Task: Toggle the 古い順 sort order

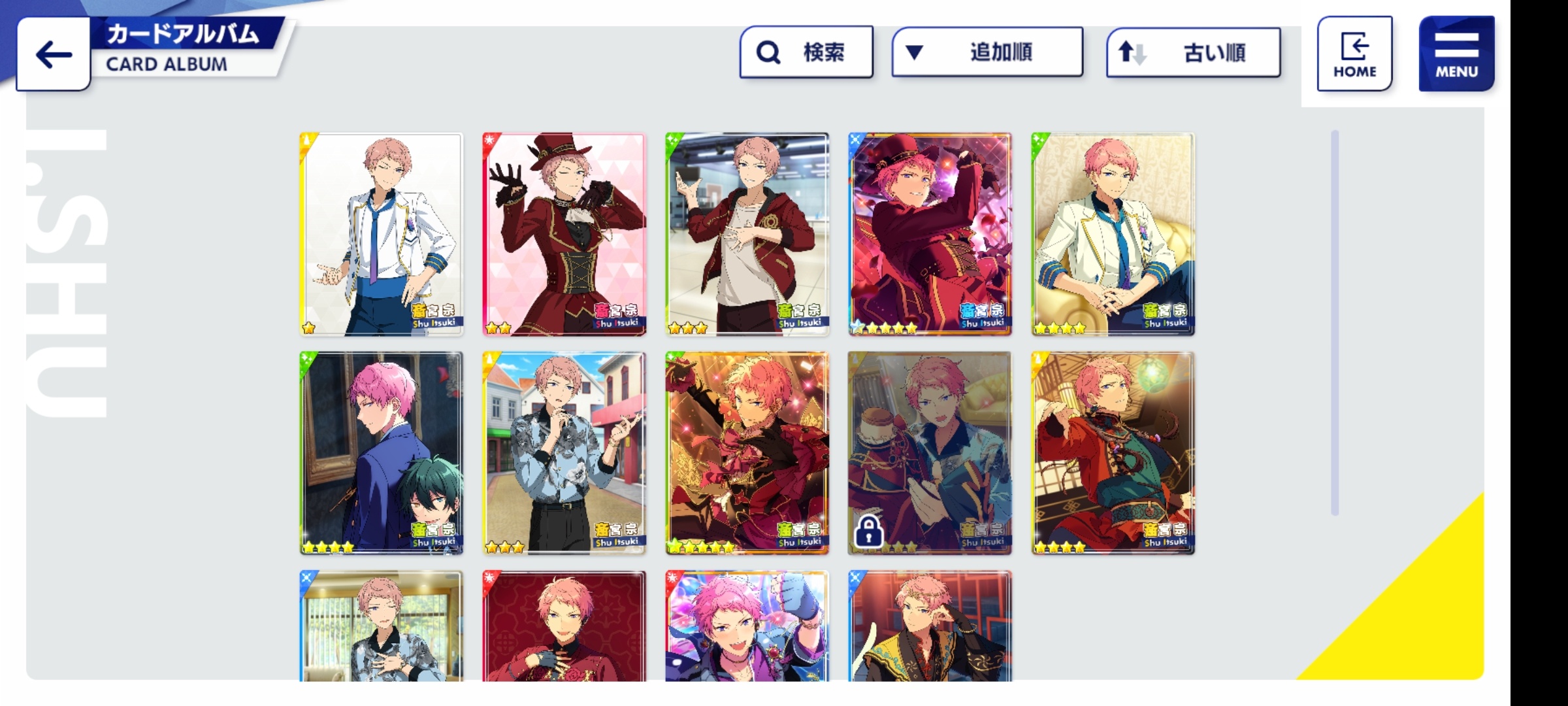Action: coord(1193,52)
